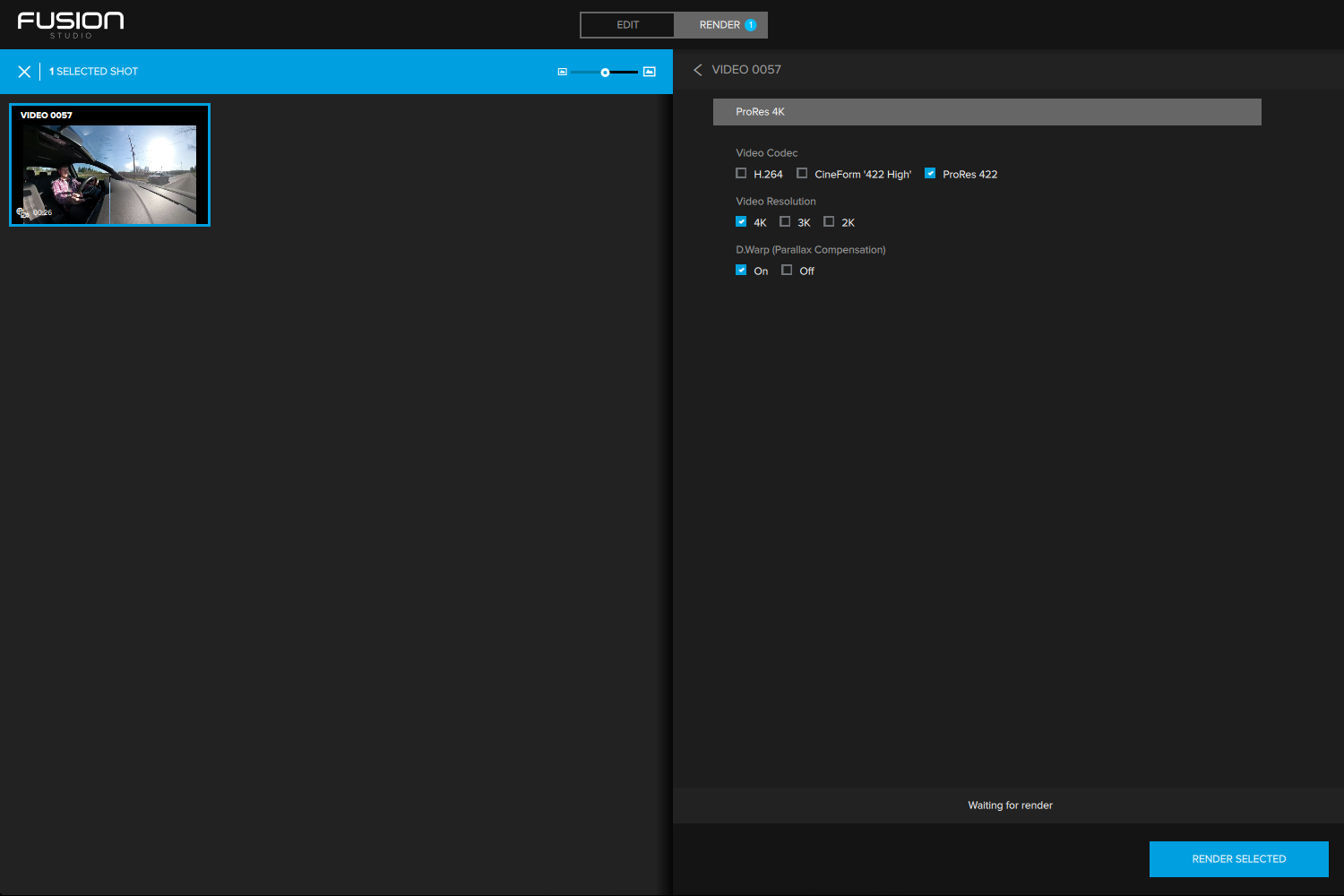Click the 'Video Codec' section label
Screen dimensions: 1344x896
tap(767, 153)
